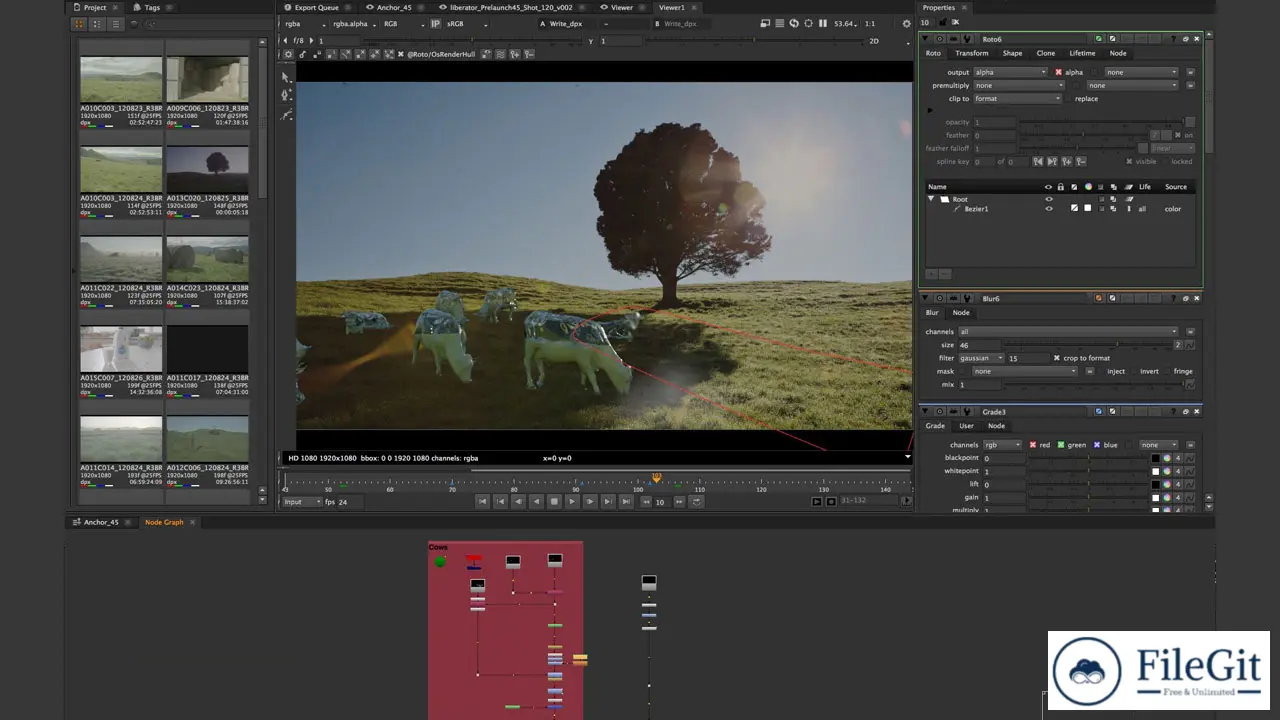Float the Roto6 properties panel
Viewport: 1280px width, 720px height.
1185,39
